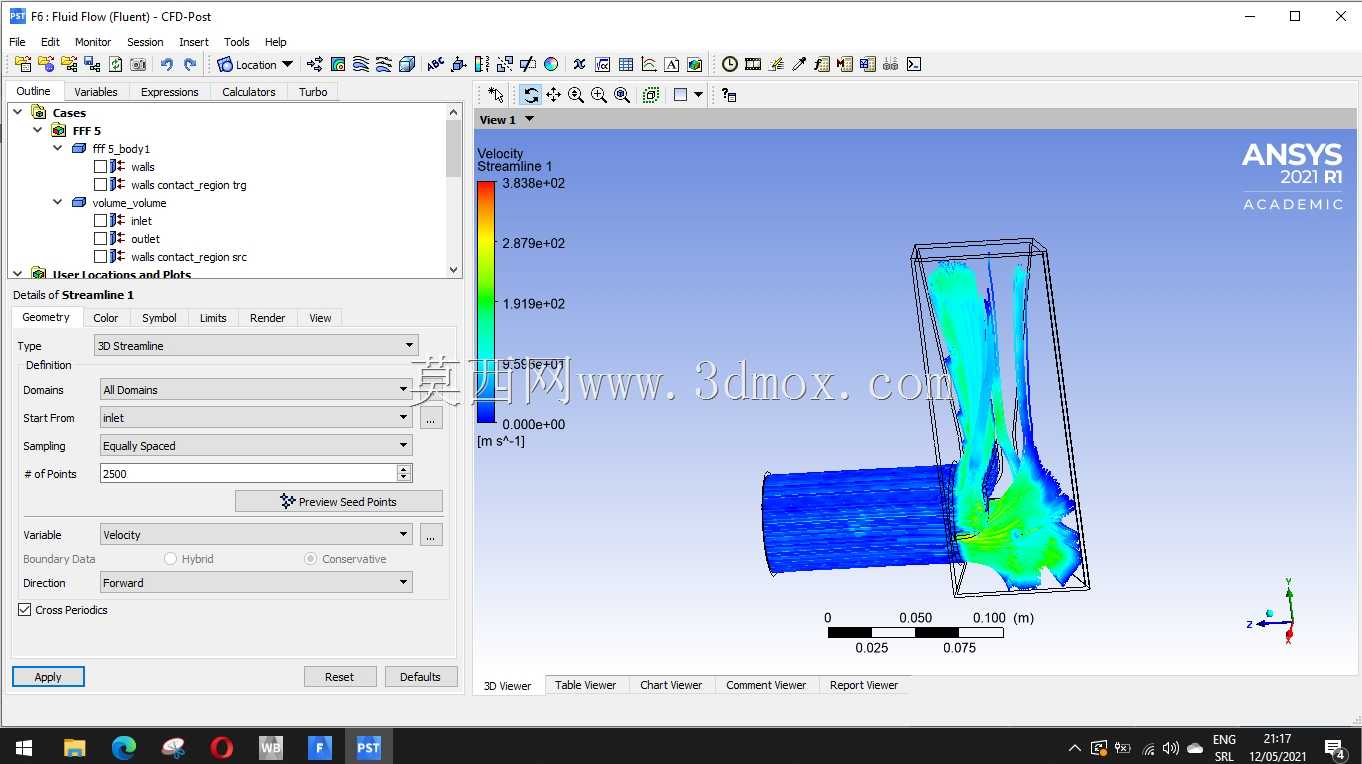Click the Redo arrow icon

tap(189, 64)
